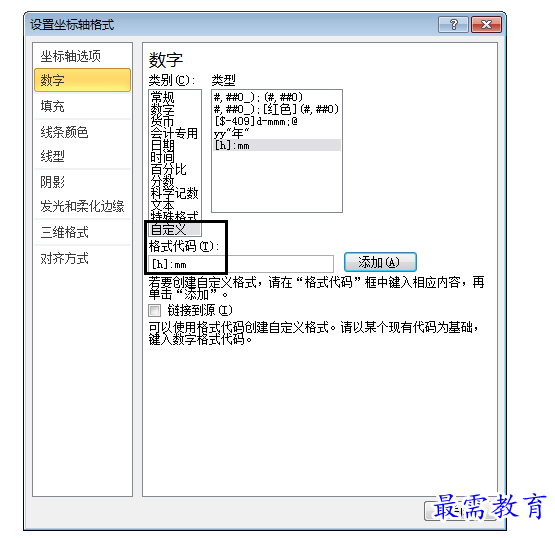Select 时间 in category list
Image resolution: width=555 pixels, height=538 pixels.
pos(174,158)
